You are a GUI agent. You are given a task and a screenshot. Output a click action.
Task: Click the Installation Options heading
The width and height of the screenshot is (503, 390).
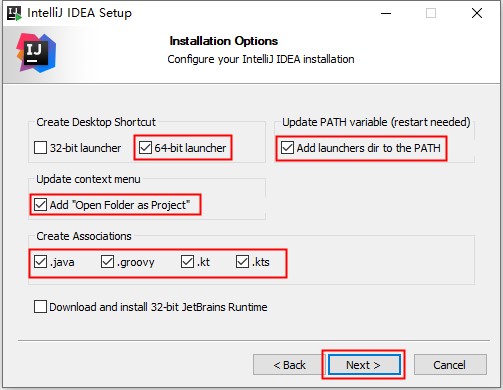pyautogui.click(x=224, y=41)
